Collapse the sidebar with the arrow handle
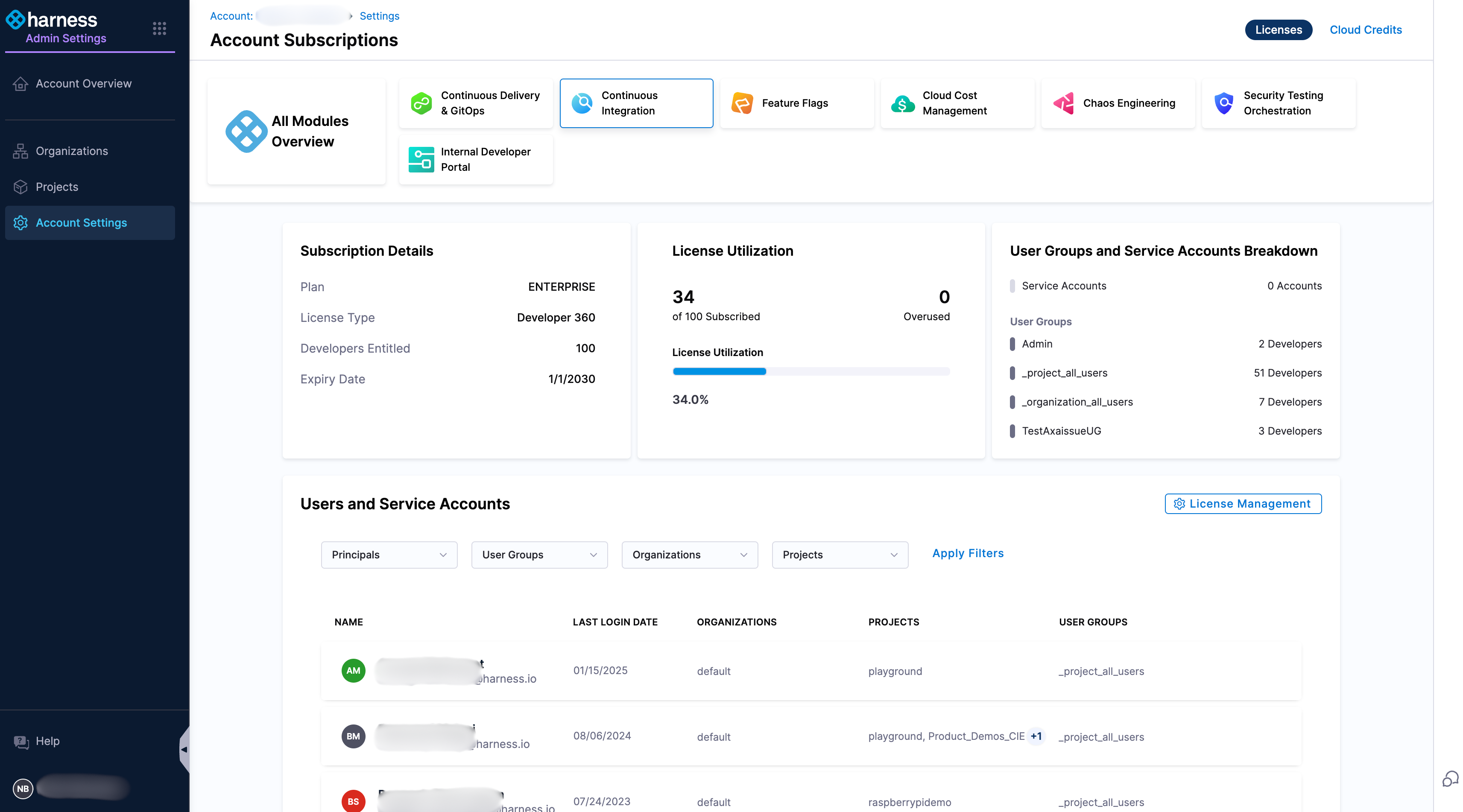The width and height of the screenshot is (1463, 812). click(x=184, y=750)
